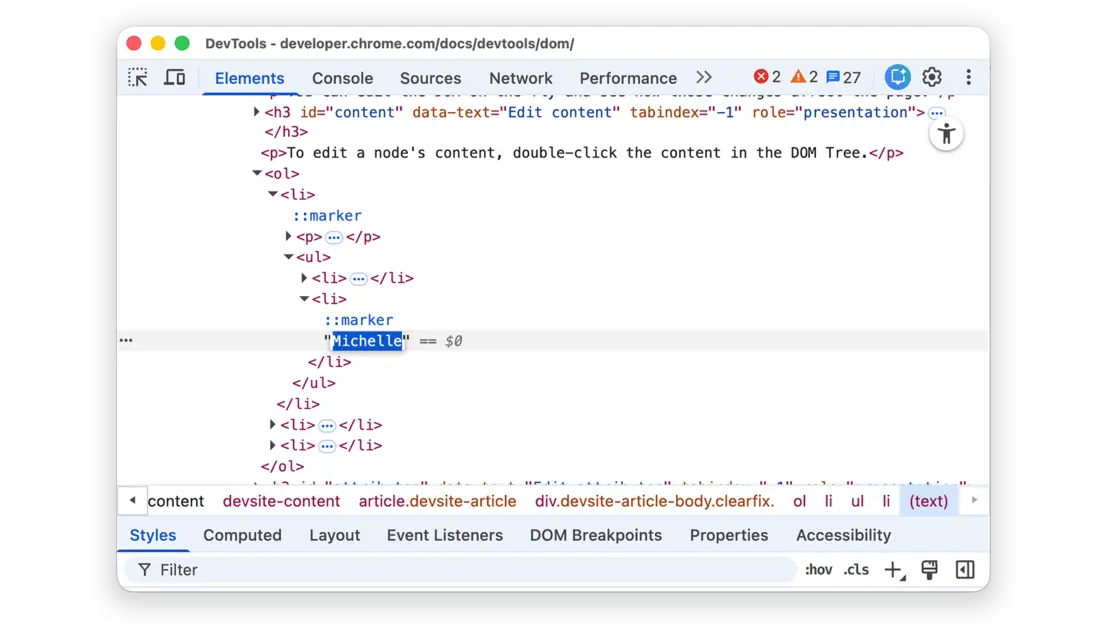Open the Performance tab
This screenshot has height=624, width=1100.
click(x=628, y=78)
